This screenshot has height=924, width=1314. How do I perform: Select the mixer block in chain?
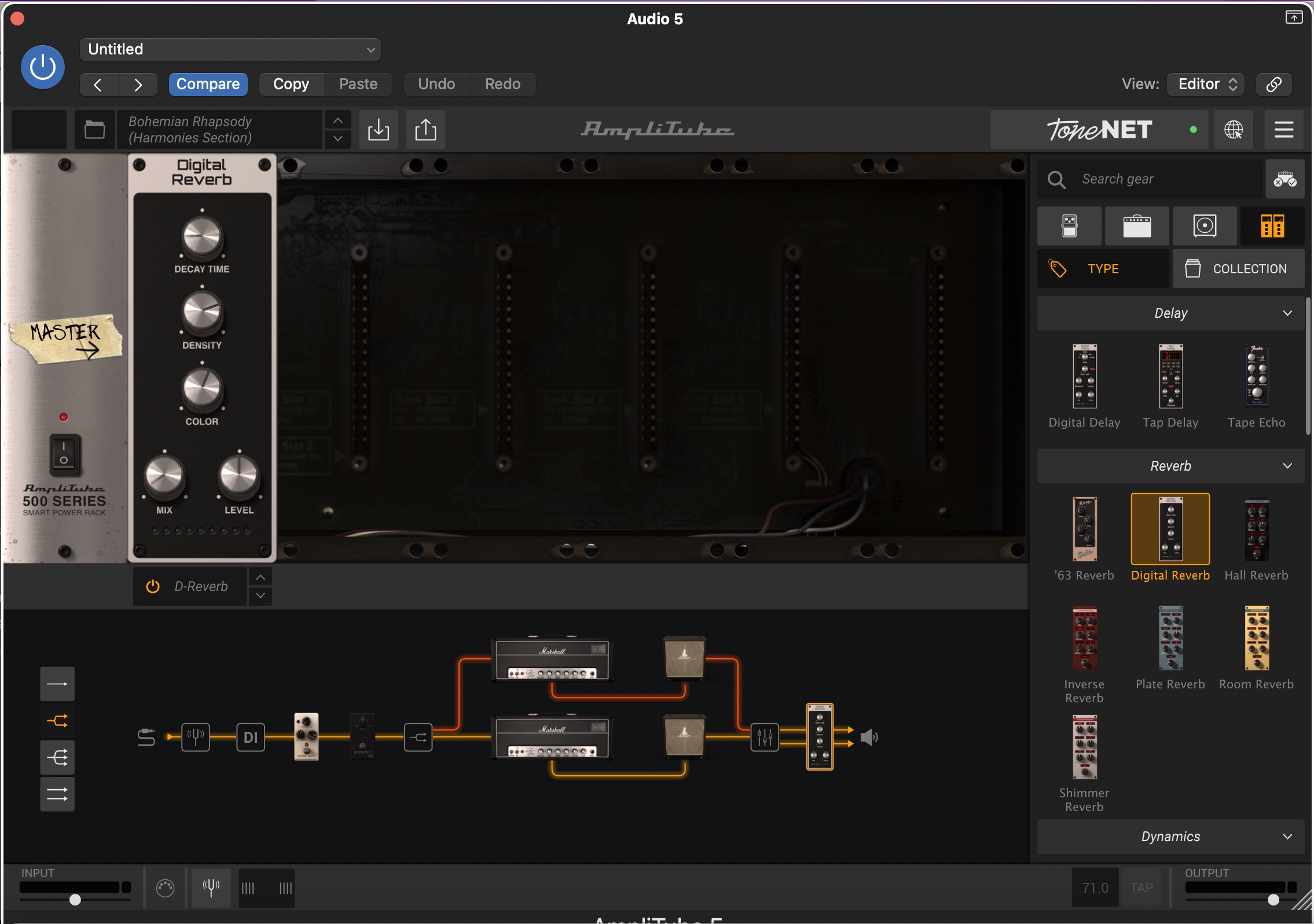tap(764, 737)
